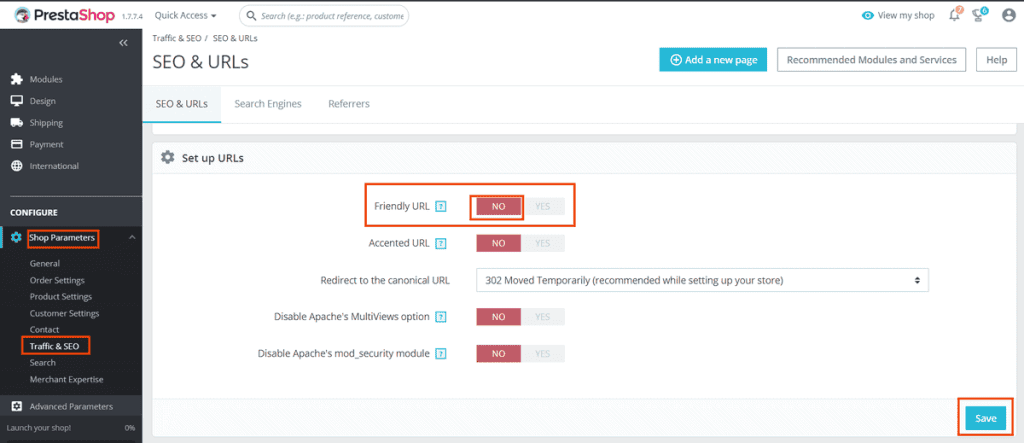Open Modules in sidebar

(x=46, y=79)
